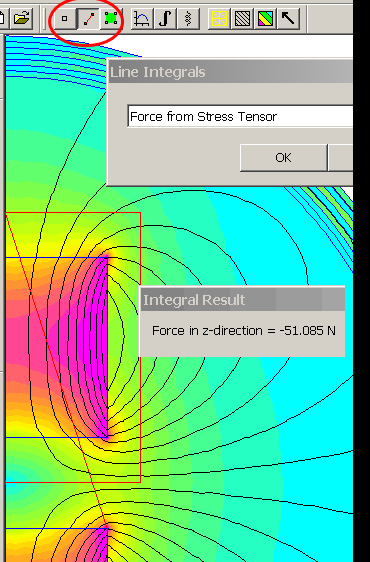Viewport: 370px width, 562px height.
Task: Open the vector plot arrow icon
Action: click(289, 18)
